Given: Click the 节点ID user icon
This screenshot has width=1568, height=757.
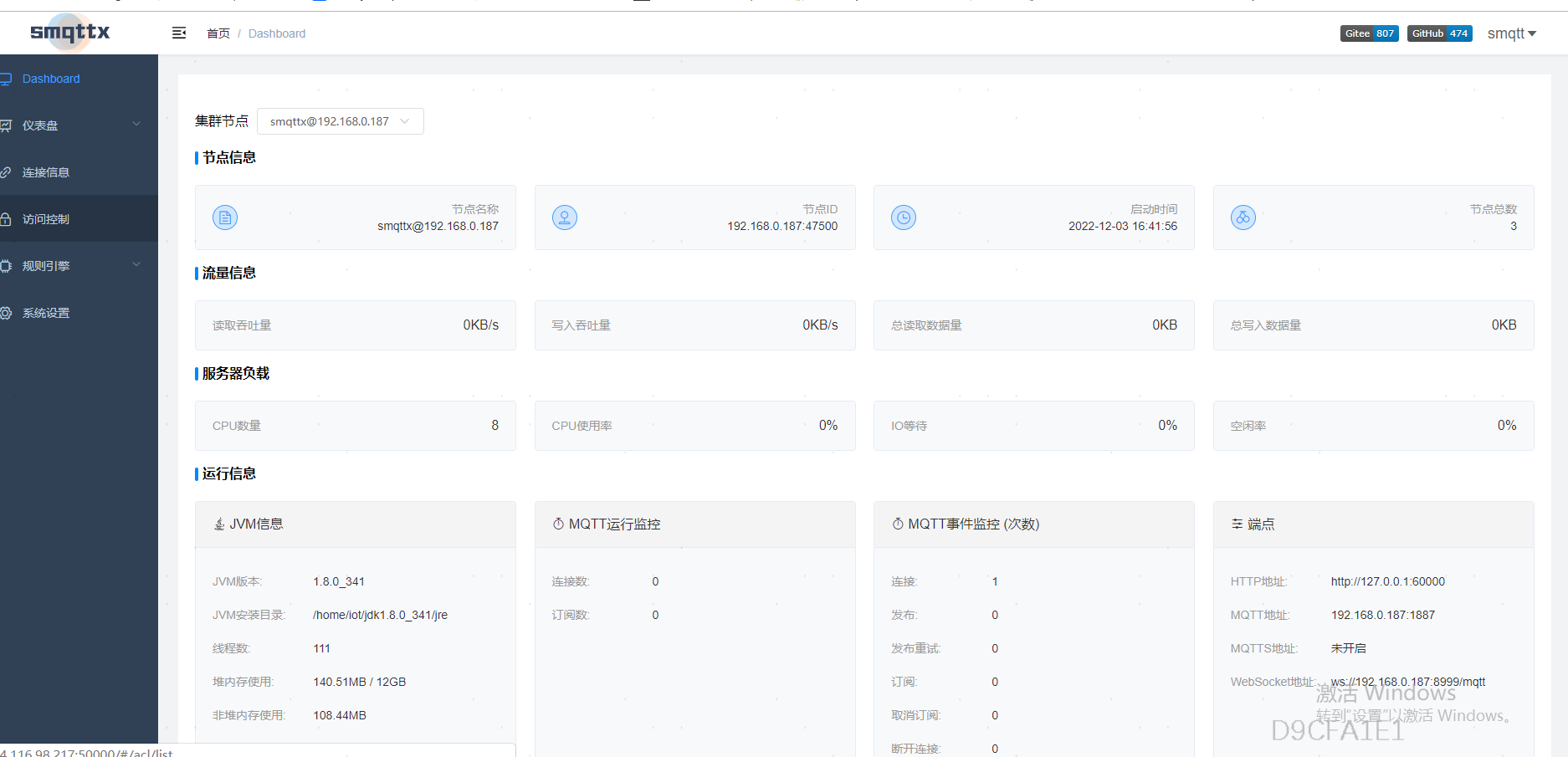Looking at the screenshot, I should [x=565, y=217].
